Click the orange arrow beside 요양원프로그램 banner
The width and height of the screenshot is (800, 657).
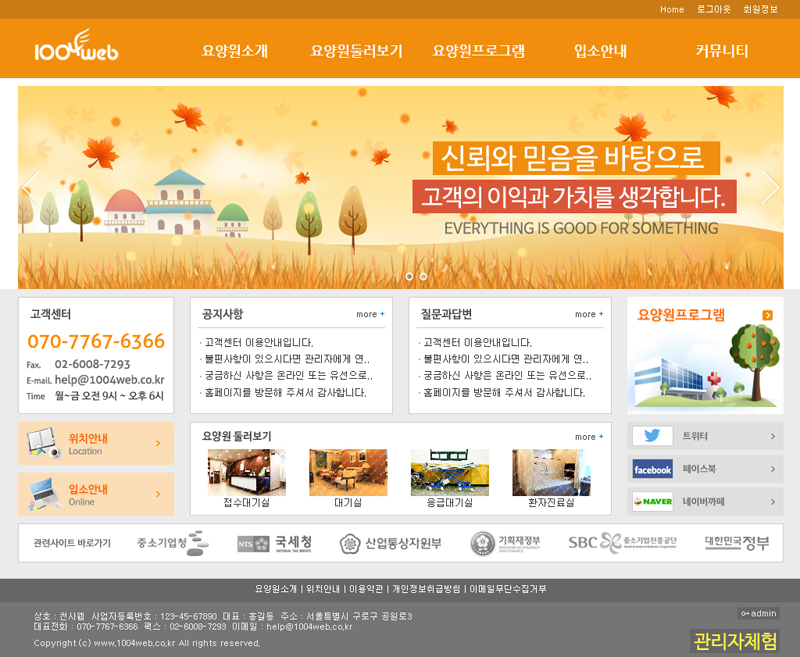[x=767, y=315]
